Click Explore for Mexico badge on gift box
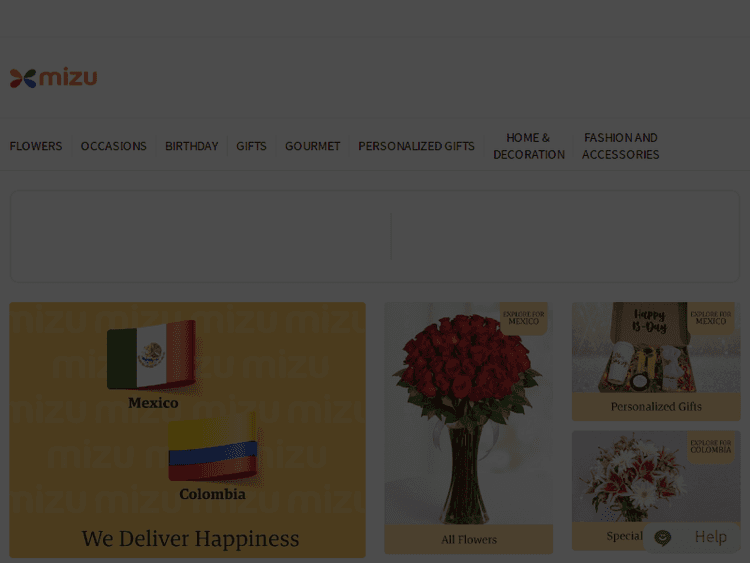This screenshot has width=750, height=563. (x=711, y=318)
